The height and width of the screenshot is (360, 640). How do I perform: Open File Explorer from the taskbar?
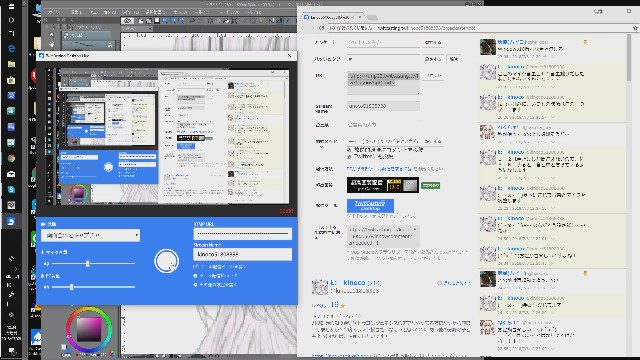11,64
